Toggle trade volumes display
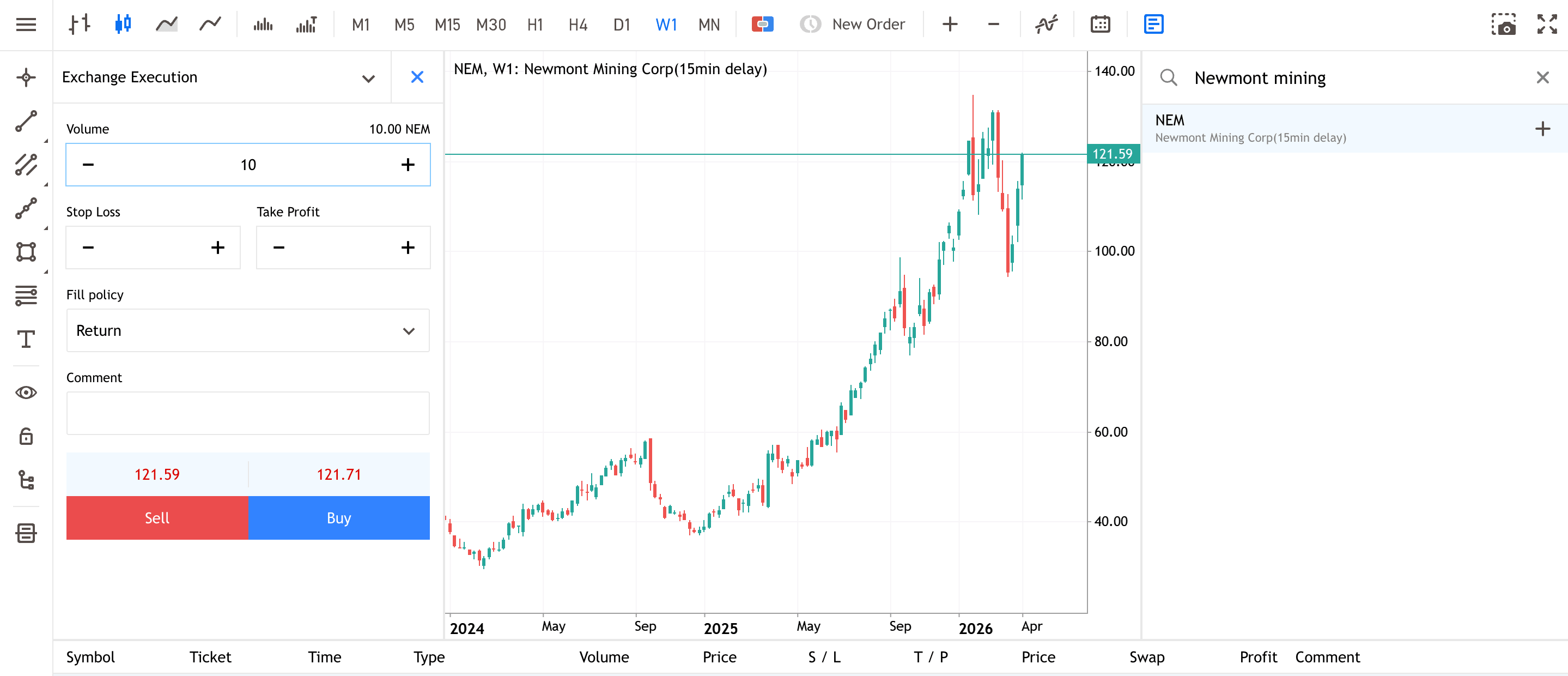Viewport: 1568px width, 676px height. point(306,25)
